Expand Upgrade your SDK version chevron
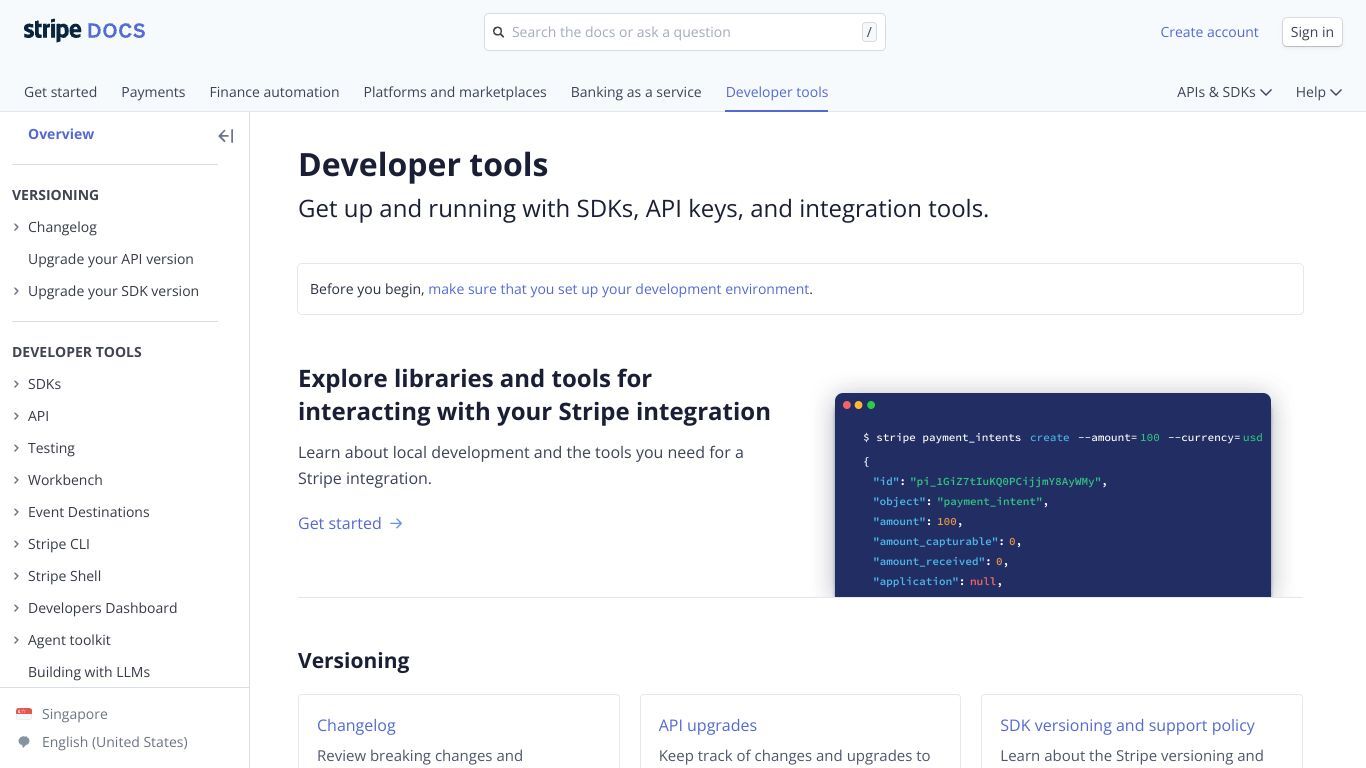1366x768 pixels. (16, 291)
